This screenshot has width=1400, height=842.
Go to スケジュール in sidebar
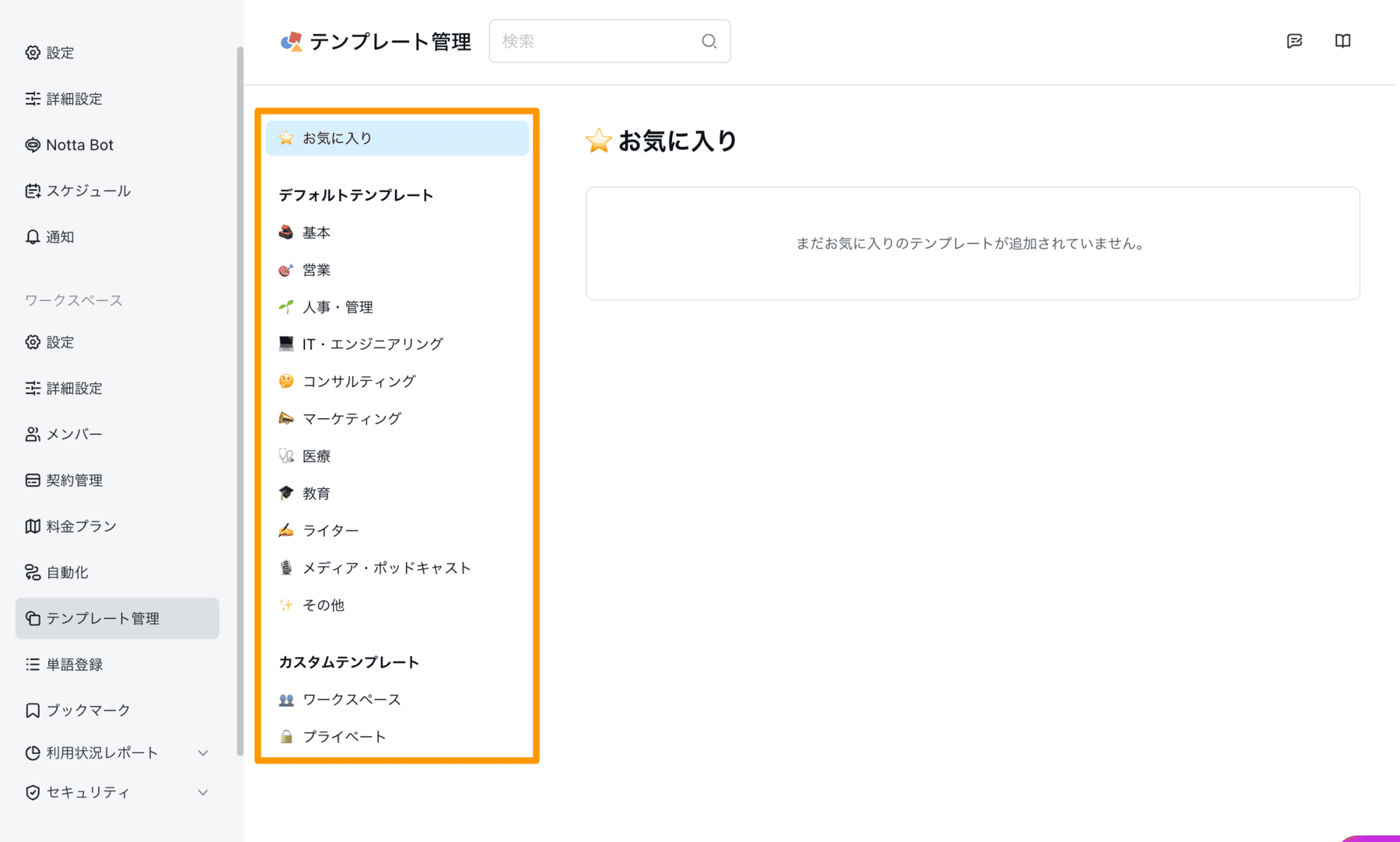pyautogui.click(x=117, y=191)
